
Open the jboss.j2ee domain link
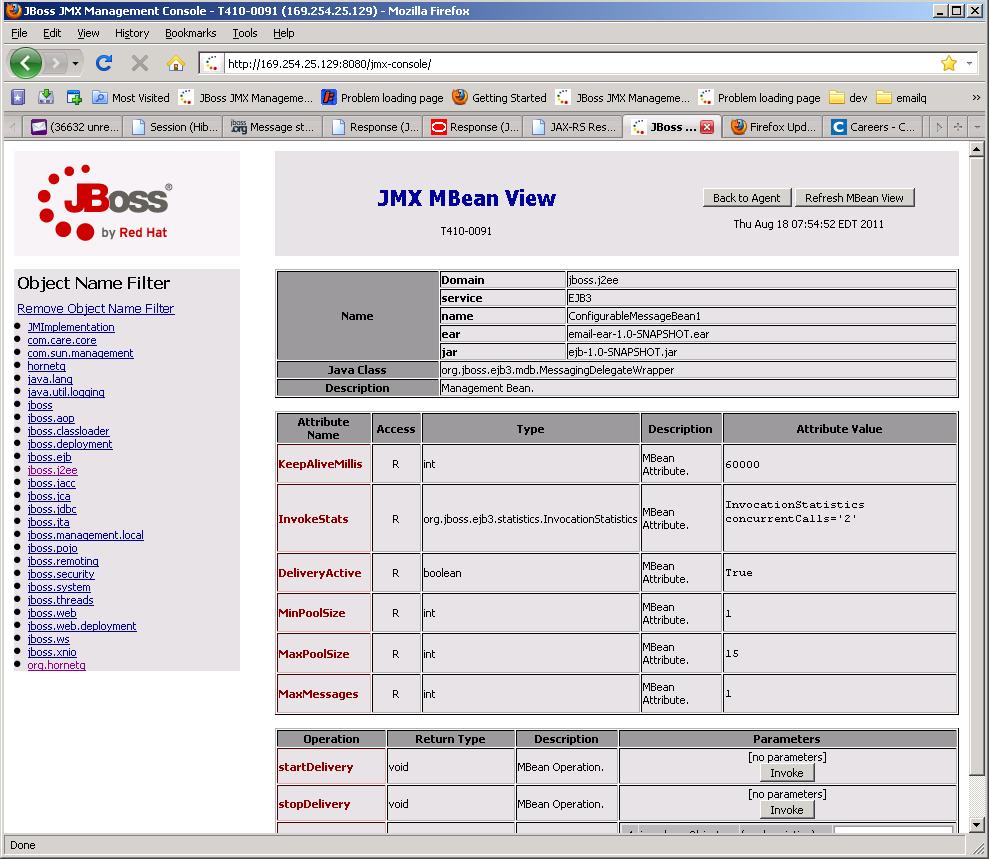[x=52, y=470]
